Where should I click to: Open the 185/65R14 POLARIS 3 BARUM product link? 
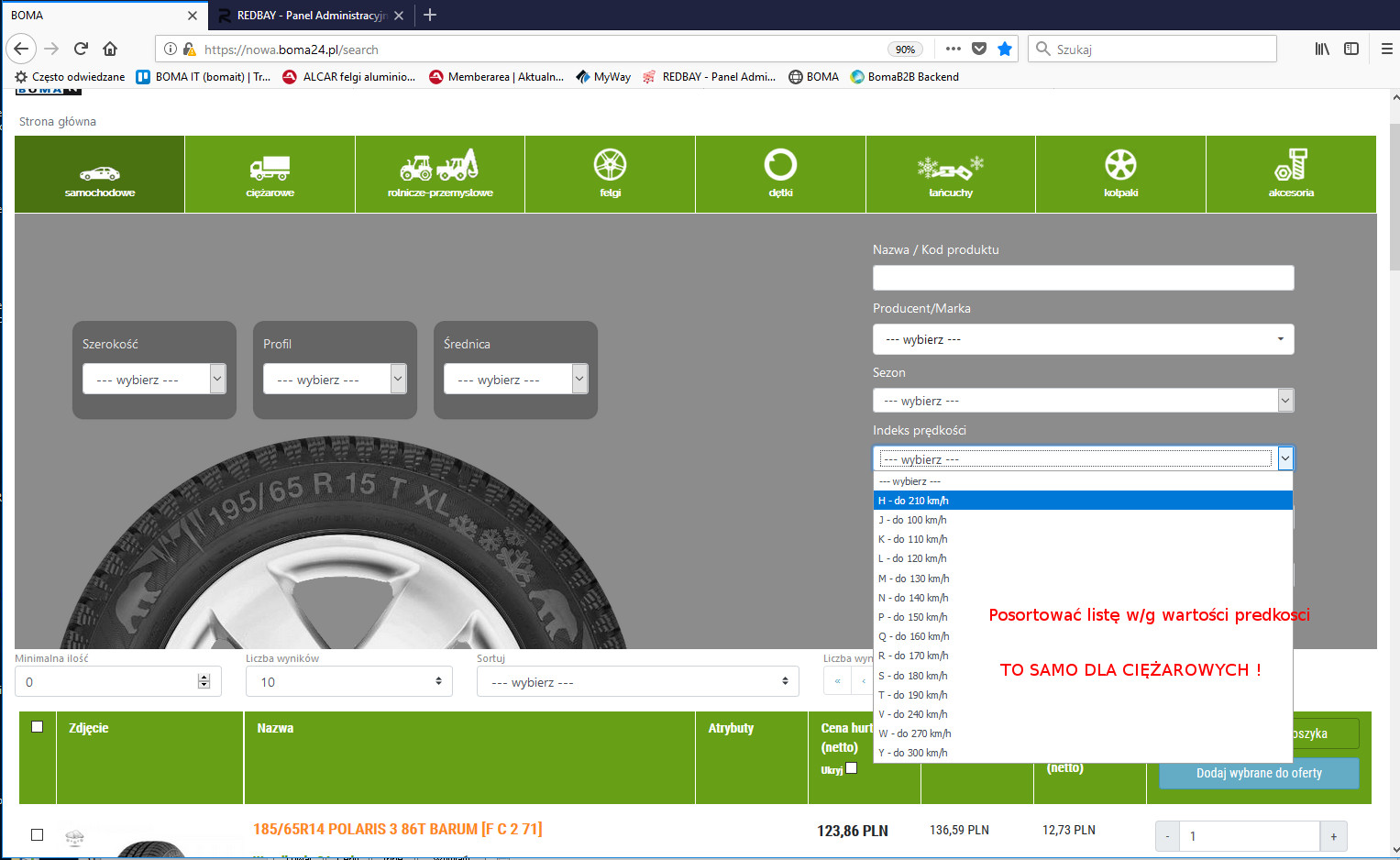click(397, 829)
